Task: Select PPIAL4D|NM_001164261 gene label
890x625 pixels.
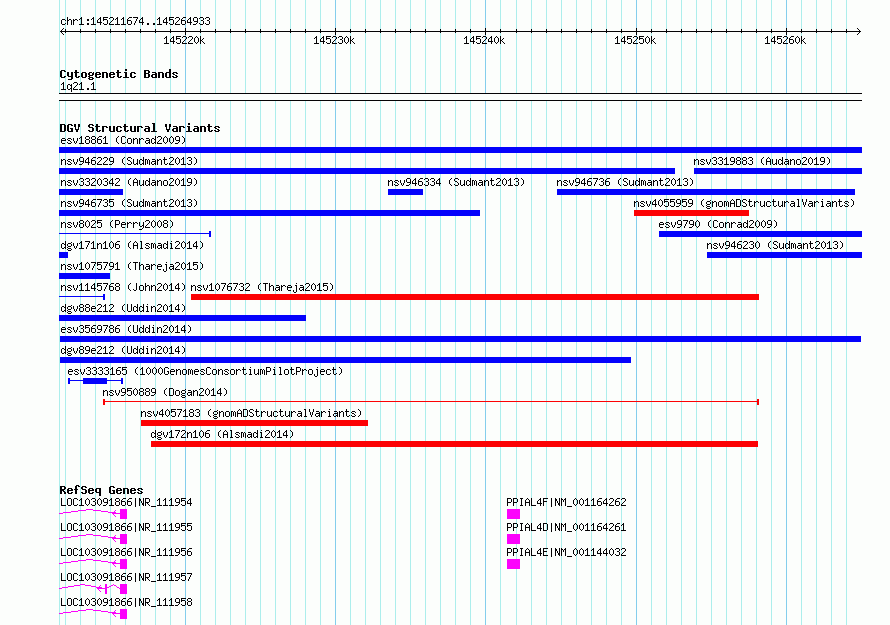Action: point(566,527)
